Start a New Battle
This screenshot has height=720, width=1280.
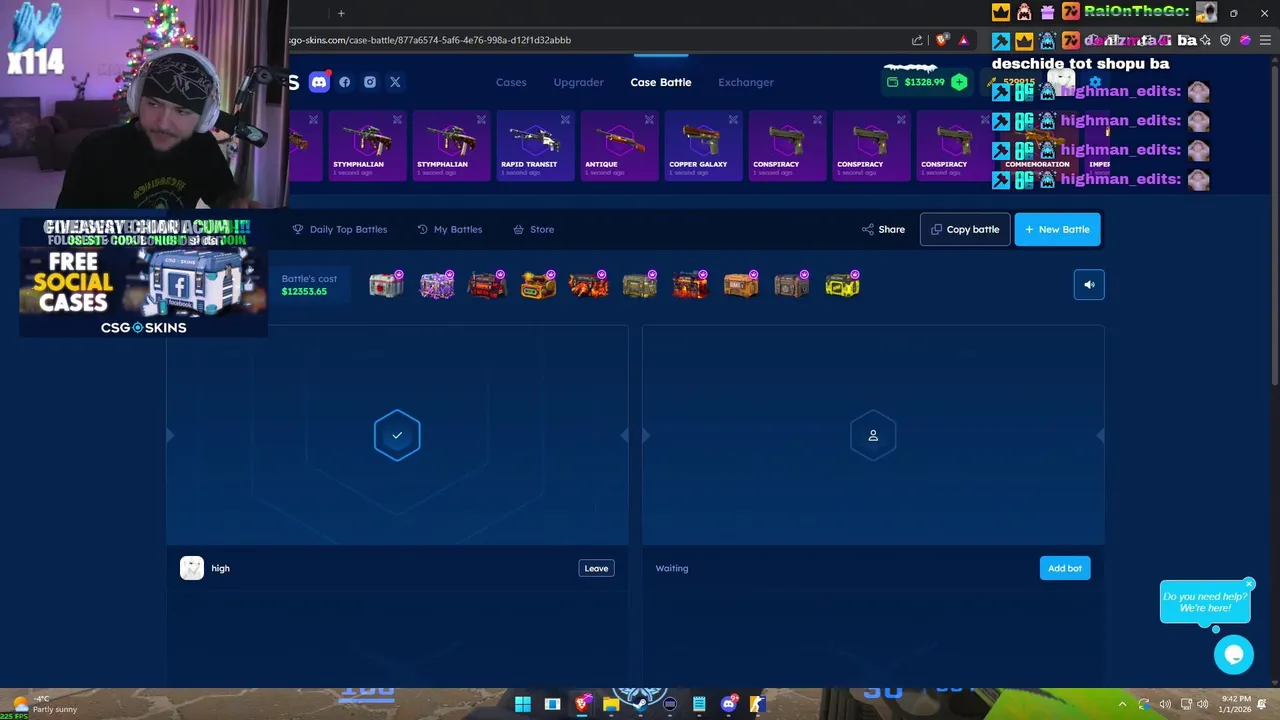pyautogui.click(x=1057, y=229)
